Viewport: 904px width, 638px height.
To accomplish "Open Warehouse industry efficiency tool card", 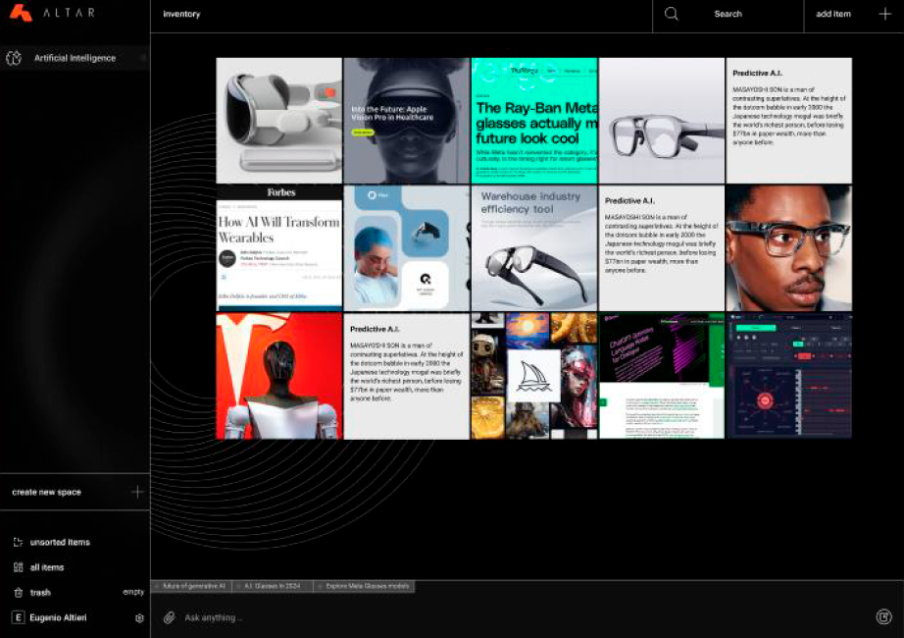I will point(534,248).
